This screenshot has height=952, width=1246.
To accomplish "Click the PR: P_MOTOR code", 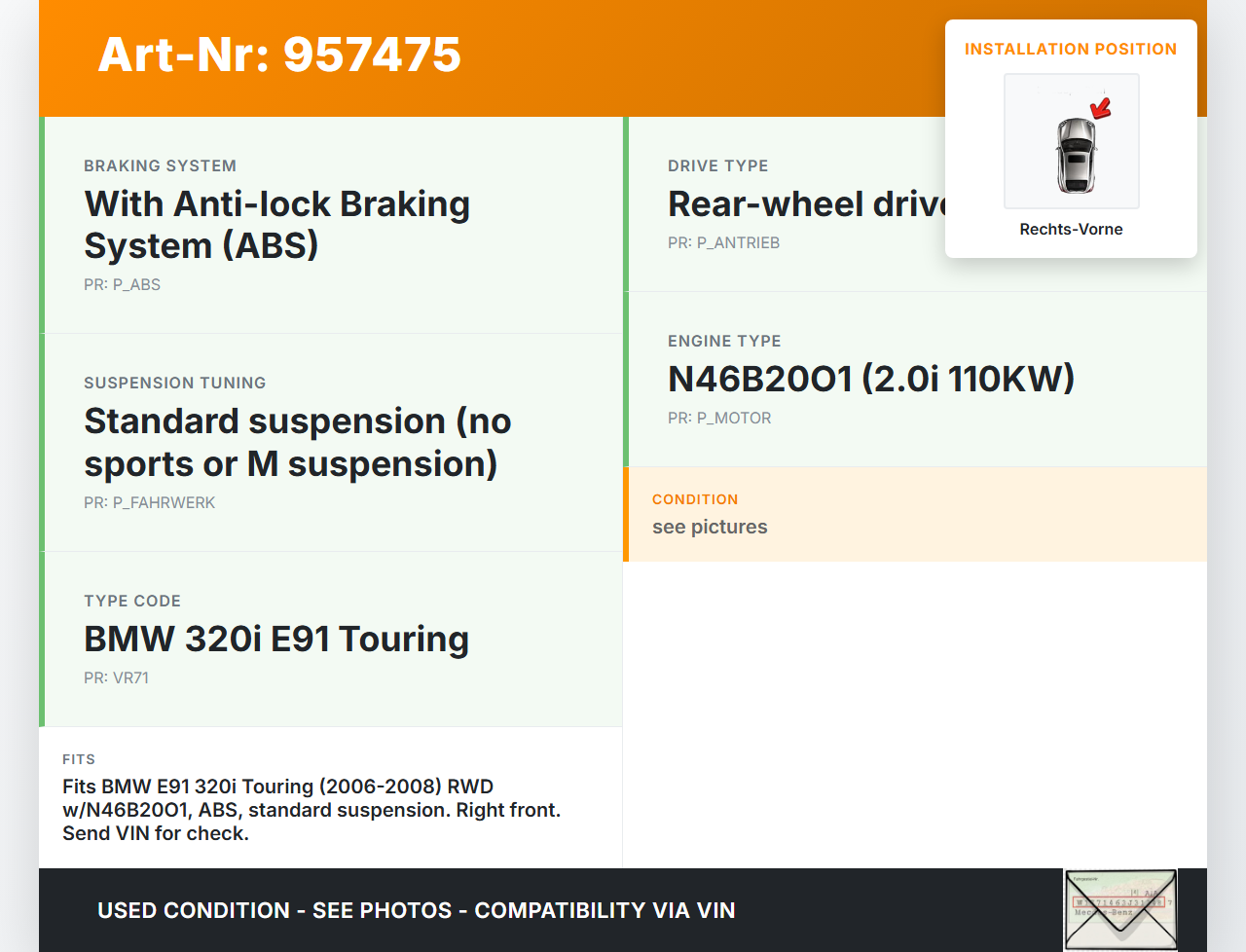I will (719, 419).
